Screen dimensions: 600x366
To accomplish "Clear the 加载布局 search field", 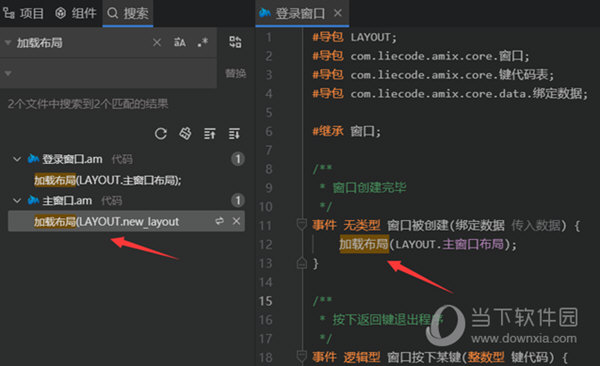I will [x=157, y=42].
